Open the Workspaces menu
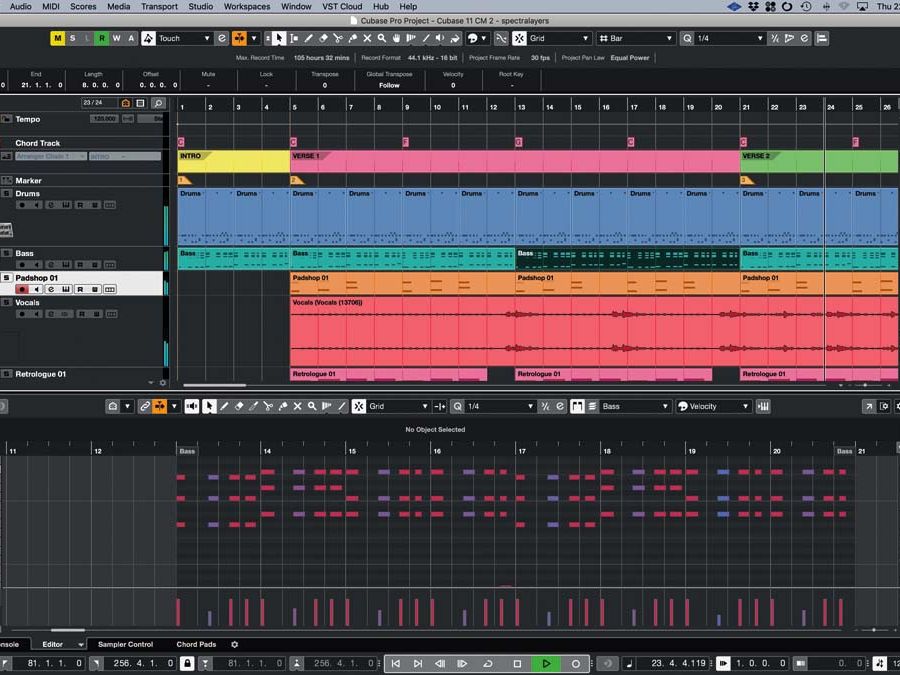Screen dimensions: 900x675 click(247, 6)
